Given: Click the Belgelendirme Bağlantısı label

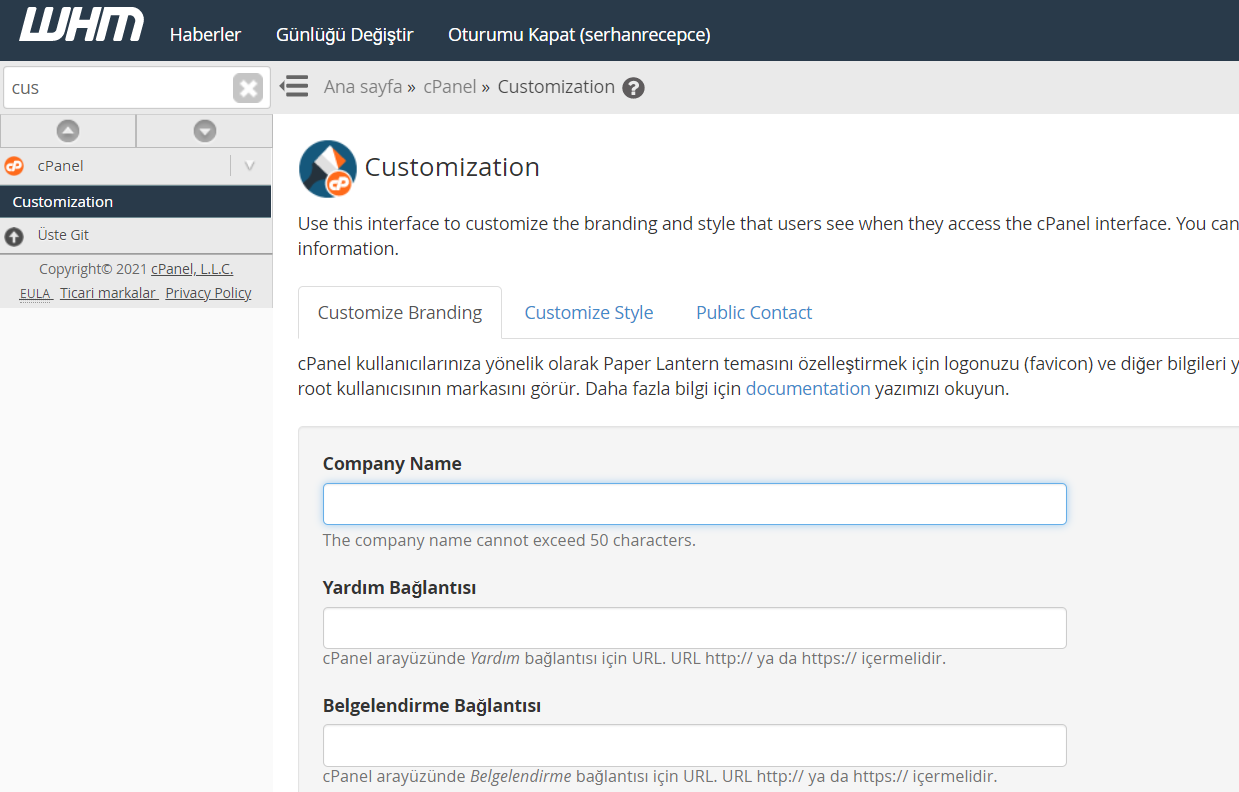Looking at the screenshot, I should 432,706.
